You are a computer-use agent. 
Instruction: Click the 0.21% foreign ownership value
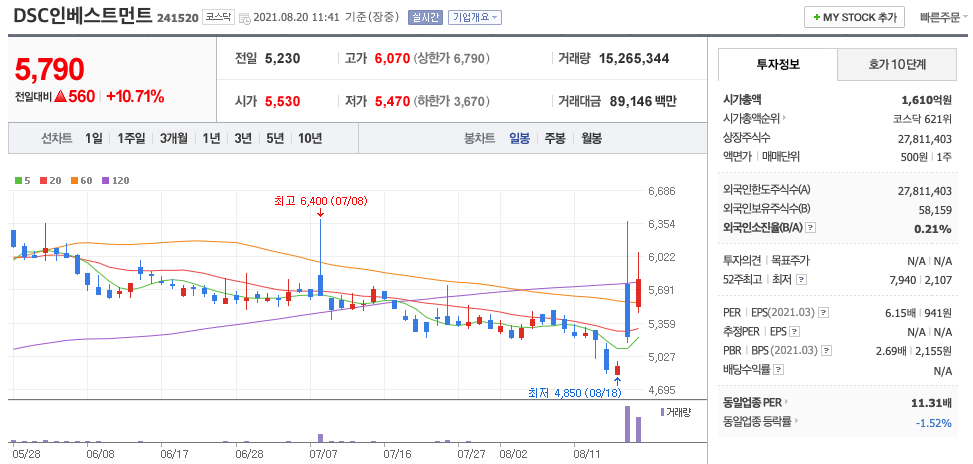tap(933, 229)
